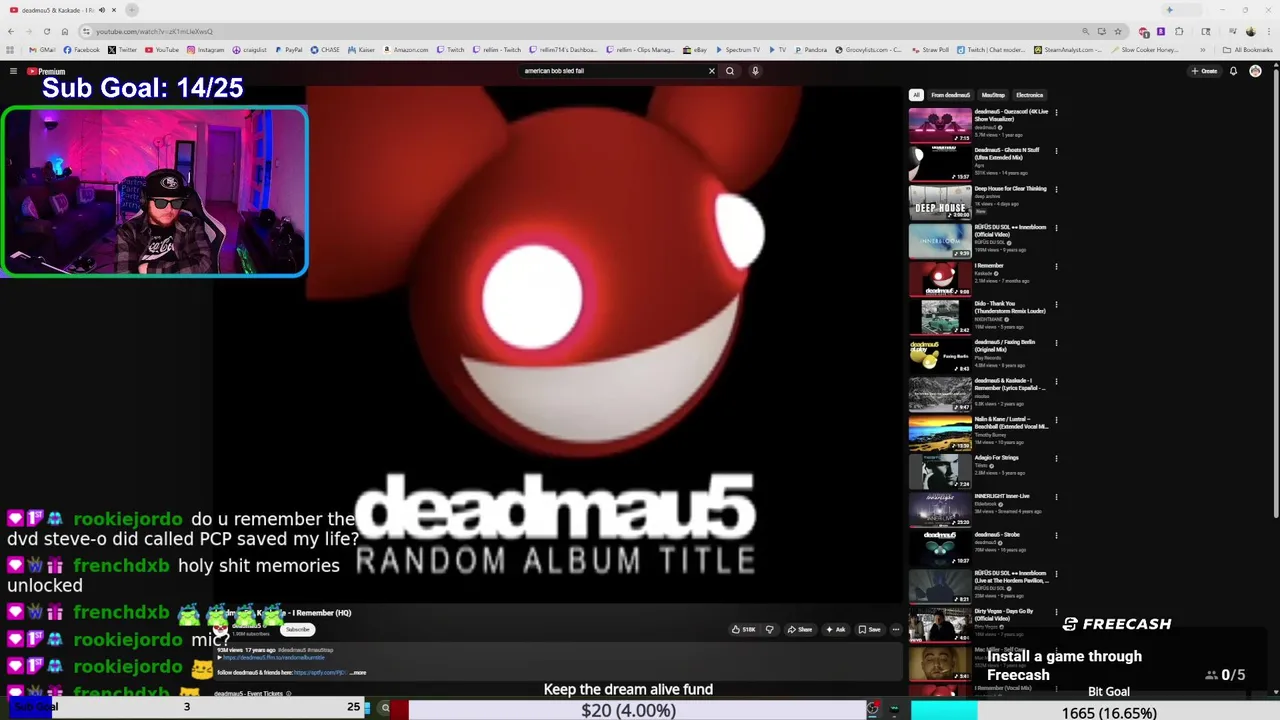This screenshot has height=720, width=1280.
Task: Expand description with ...more
Action: (357, 673)
